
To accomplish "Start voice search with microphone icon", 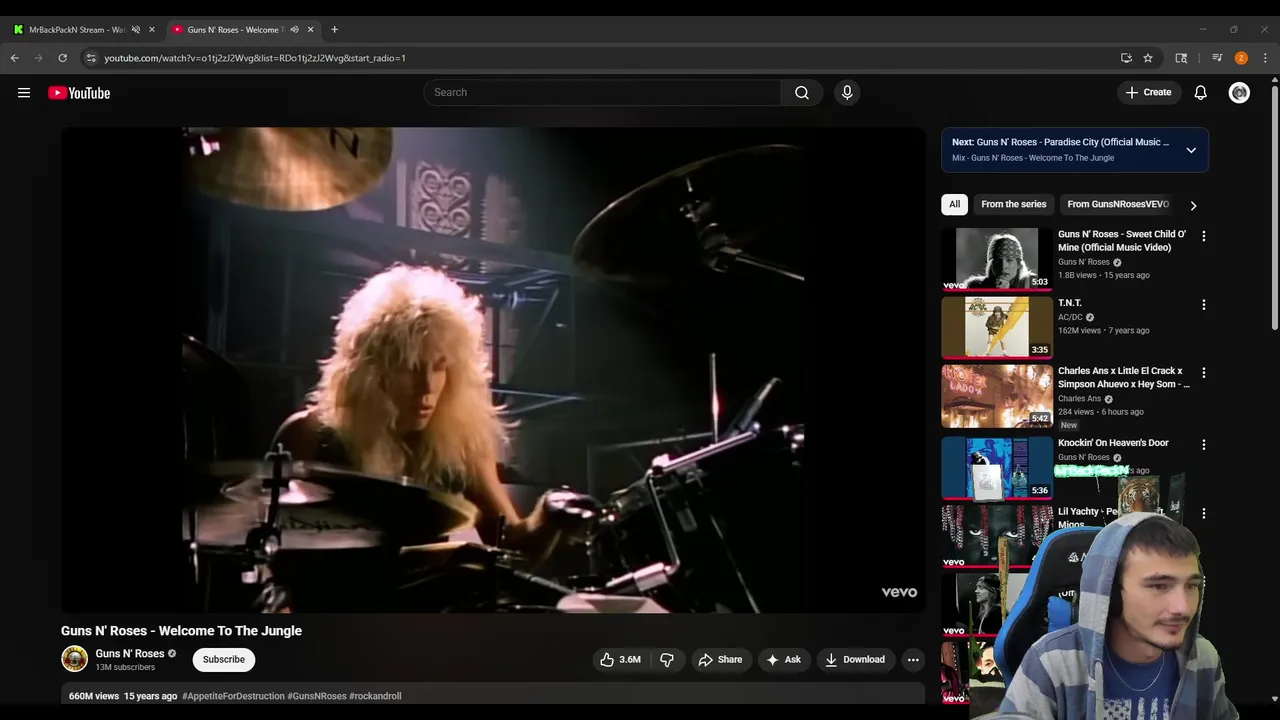I will point(847,93).
